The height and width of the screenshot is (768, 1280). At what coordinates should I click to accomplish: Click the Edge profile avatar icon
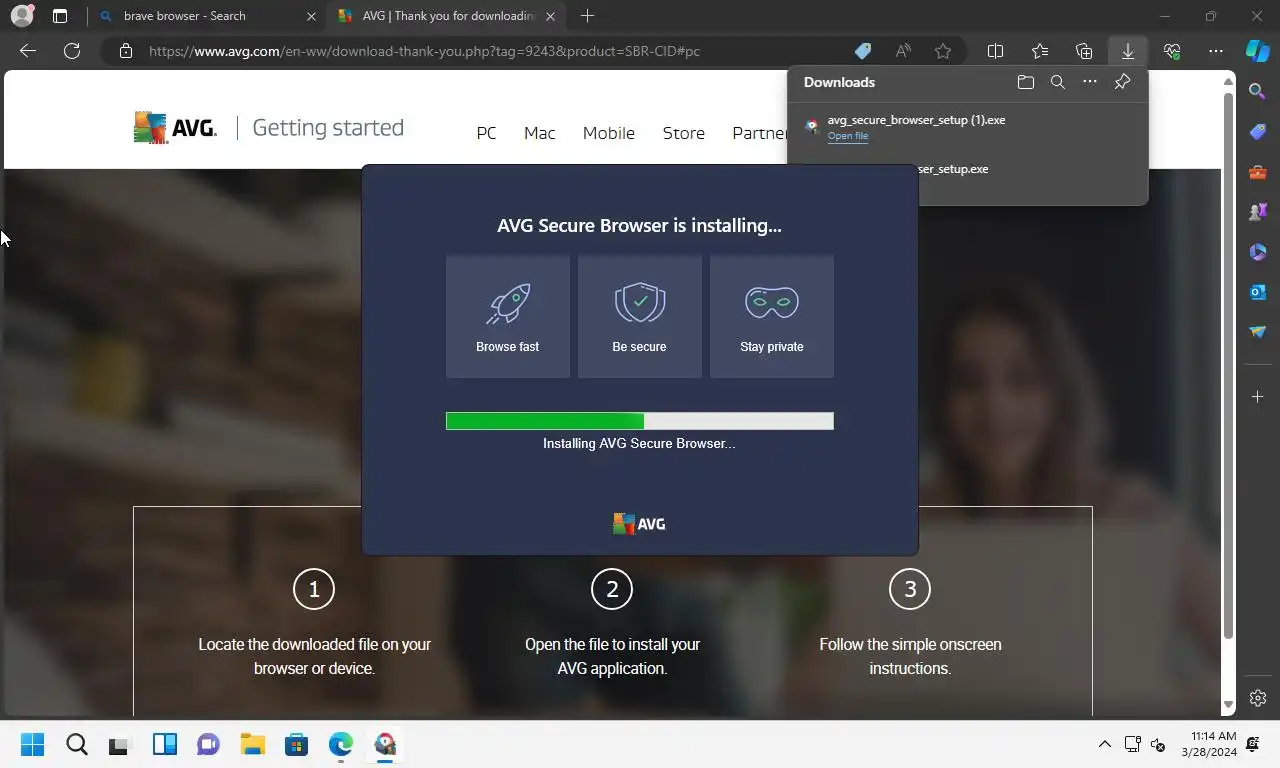coord(22,16)
